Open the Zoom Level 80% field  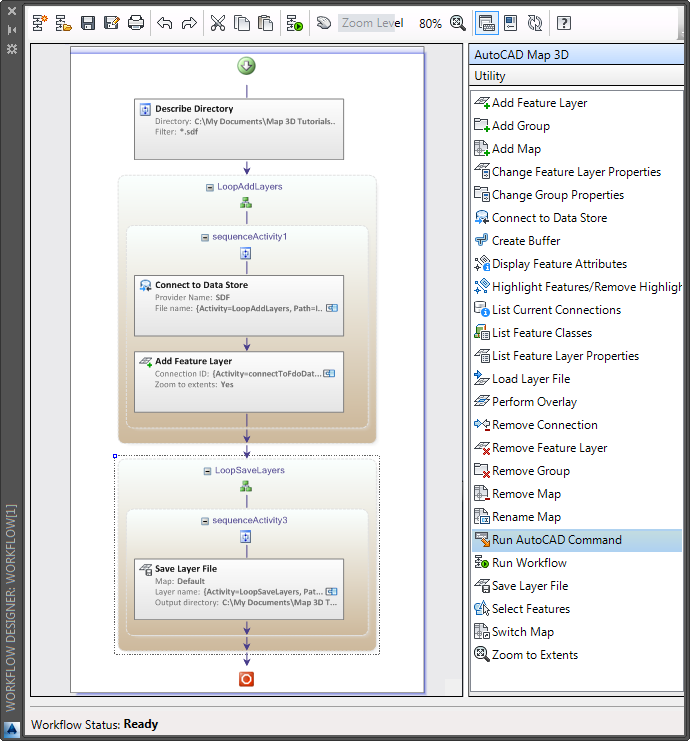pos(390,23)
